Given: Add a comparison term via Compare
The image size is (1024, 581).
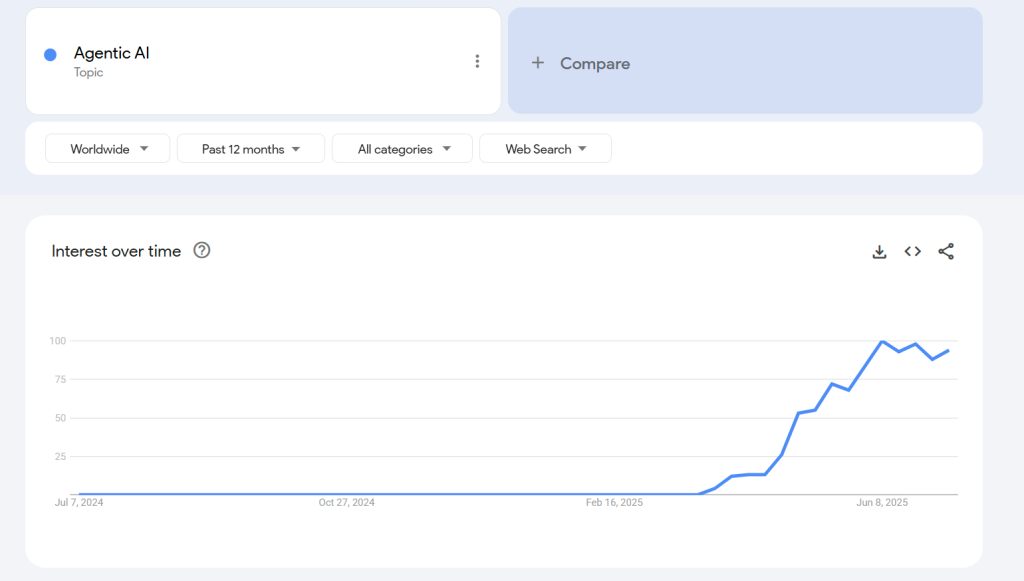Looking at the screenshot, I should coord(745,61).
